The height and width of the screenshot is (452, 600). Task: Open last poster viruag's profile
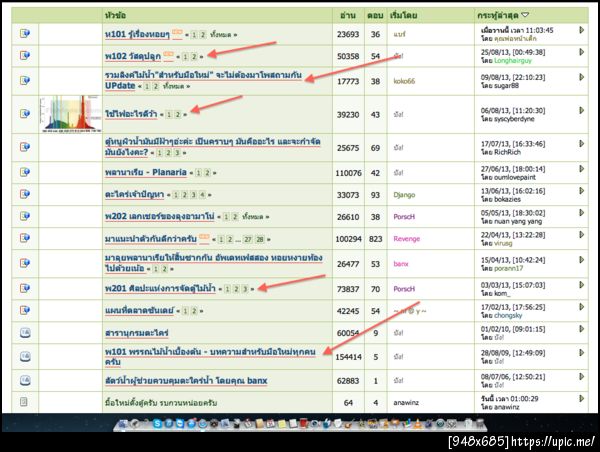[503, 243]
